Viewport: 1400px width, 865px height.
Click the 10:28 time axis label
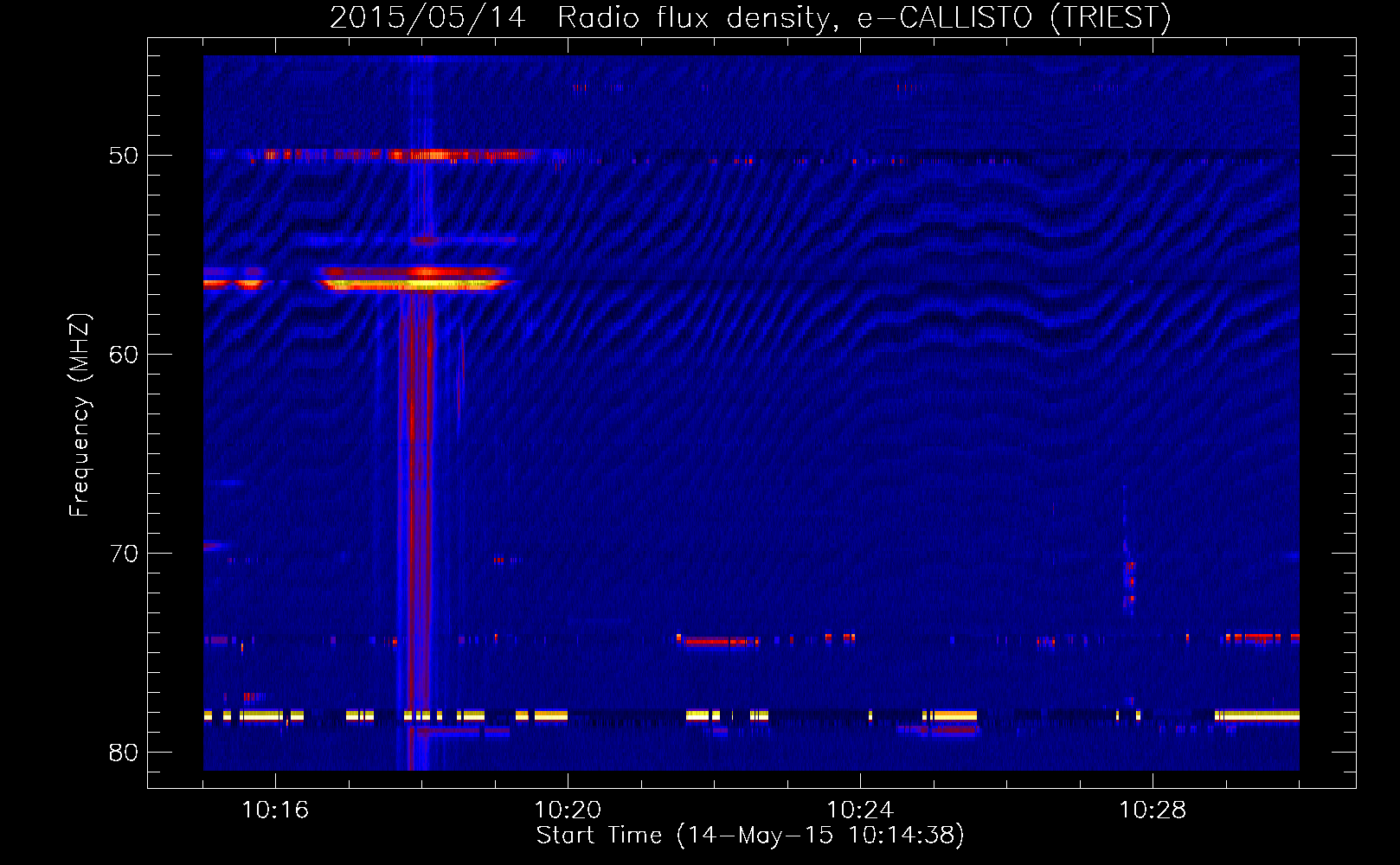tap(1153, 810)
